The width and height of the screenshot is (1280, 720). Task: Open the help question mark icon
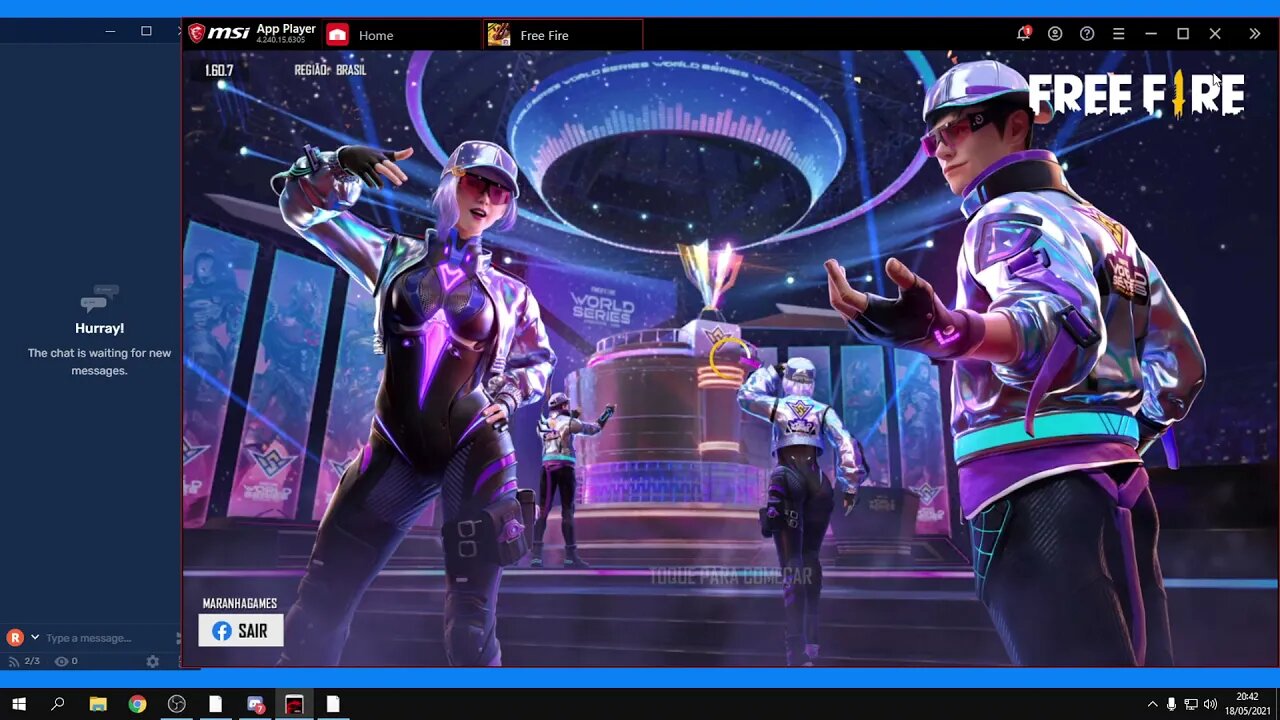(1087, 34)
